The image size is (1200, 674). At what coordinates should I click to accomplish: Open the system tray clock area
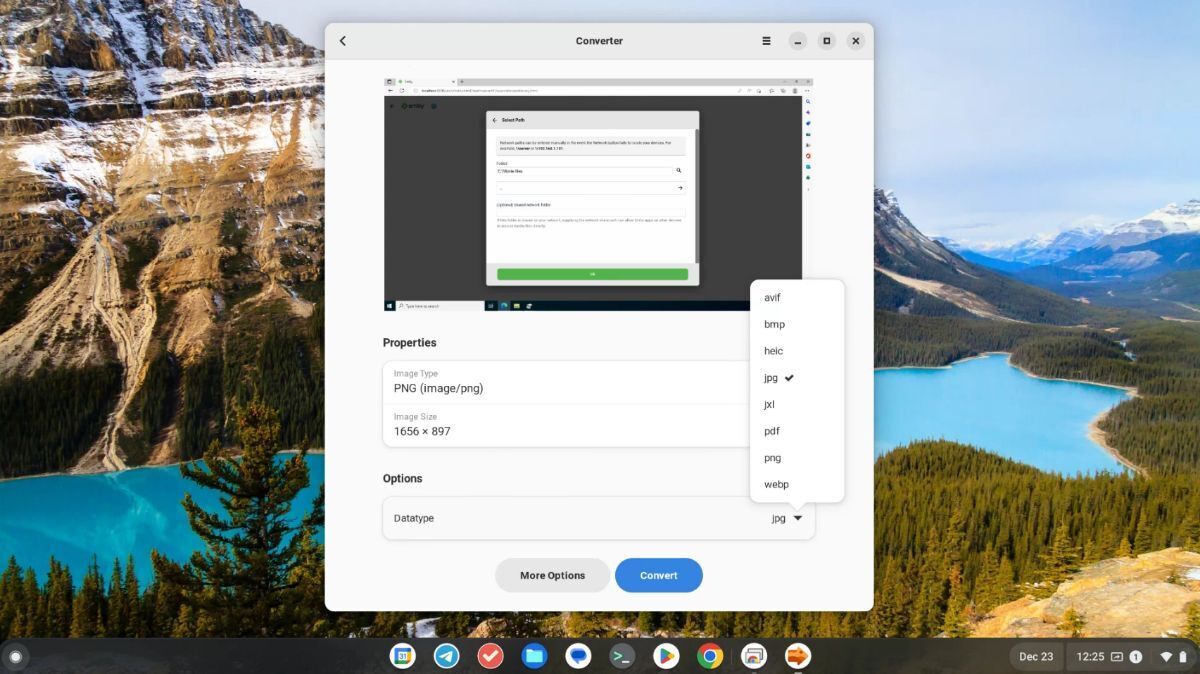pyautogui.click(x=1090, y=656)
